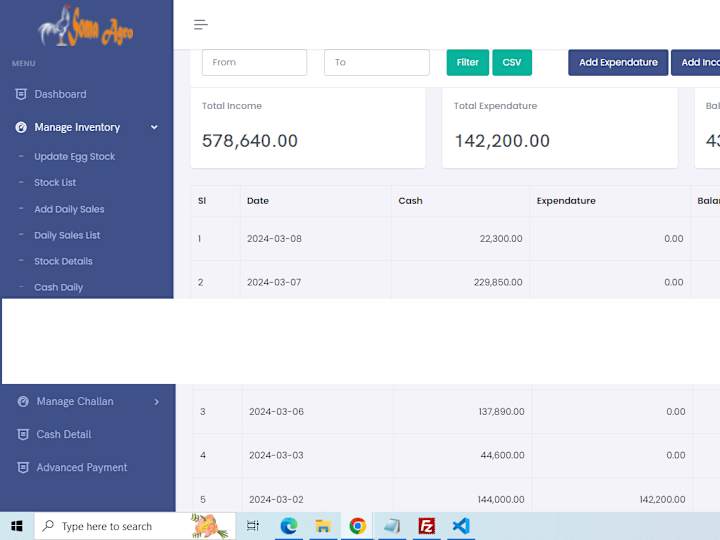Open Visual Studio Code from taskbar
This screenshot has width=720, height=540.
click(461, 526)
